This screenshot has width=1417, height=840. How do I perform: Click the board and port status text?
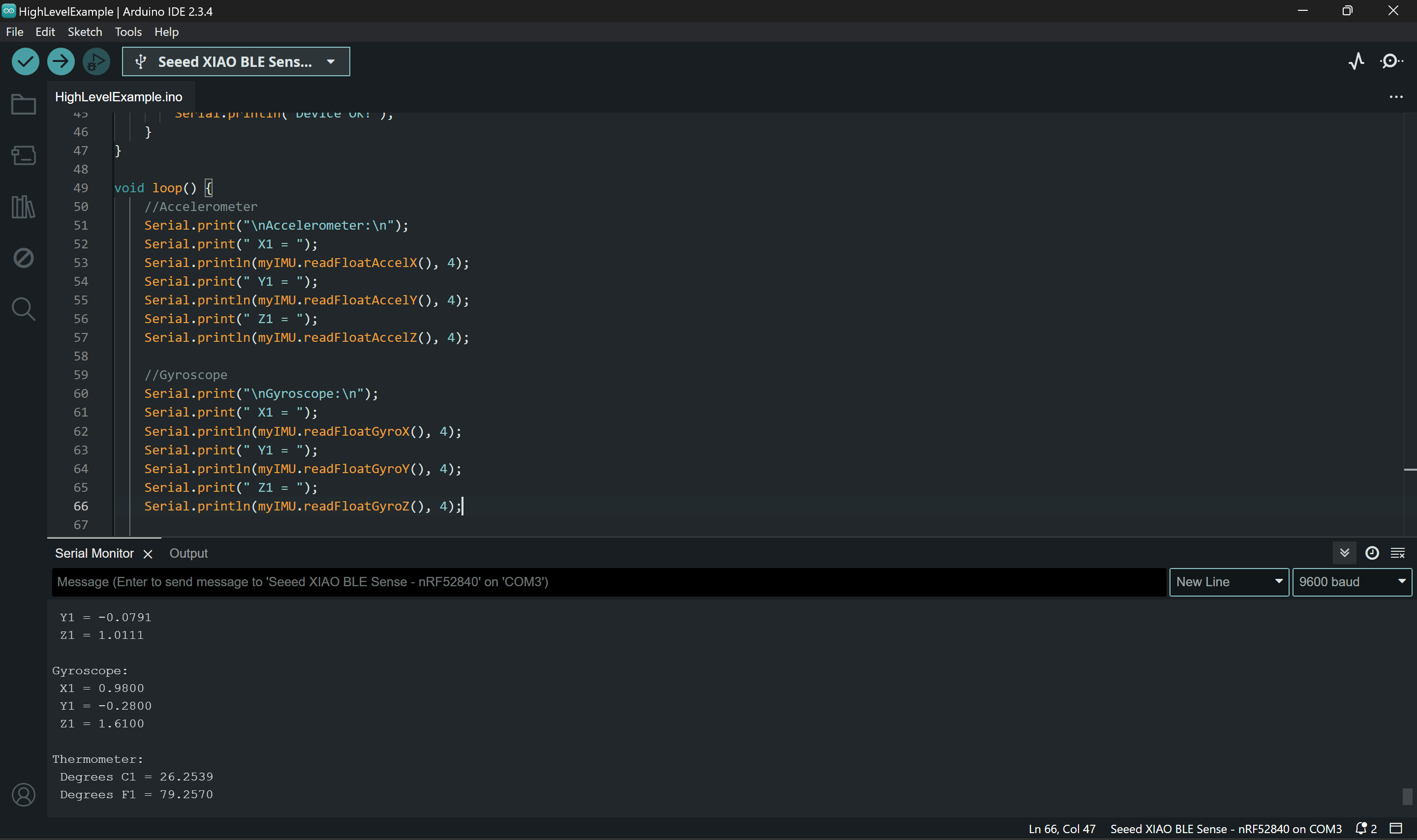1226,829
